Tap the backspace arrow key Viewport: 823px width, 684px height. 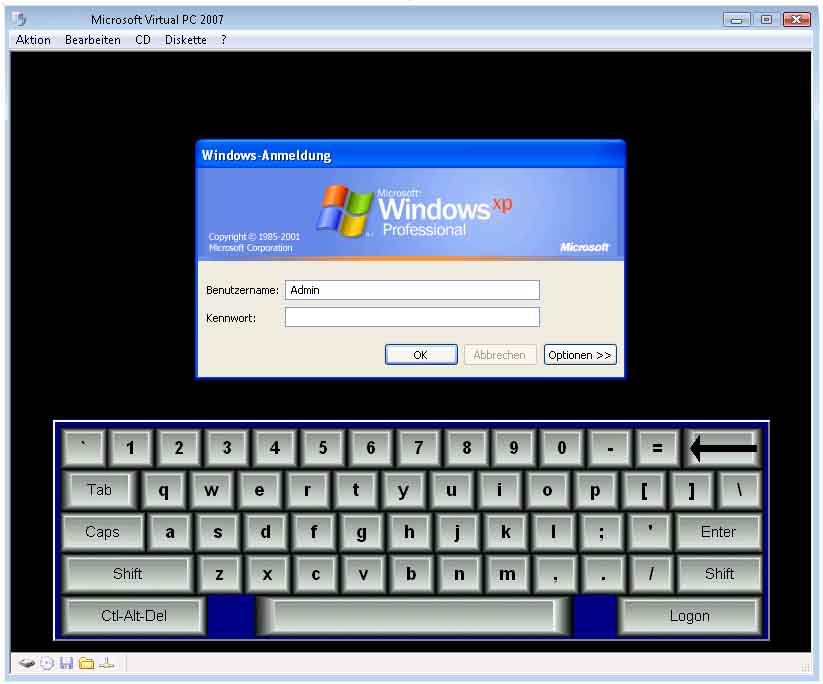pyautogui.click(x=722, y=448)
